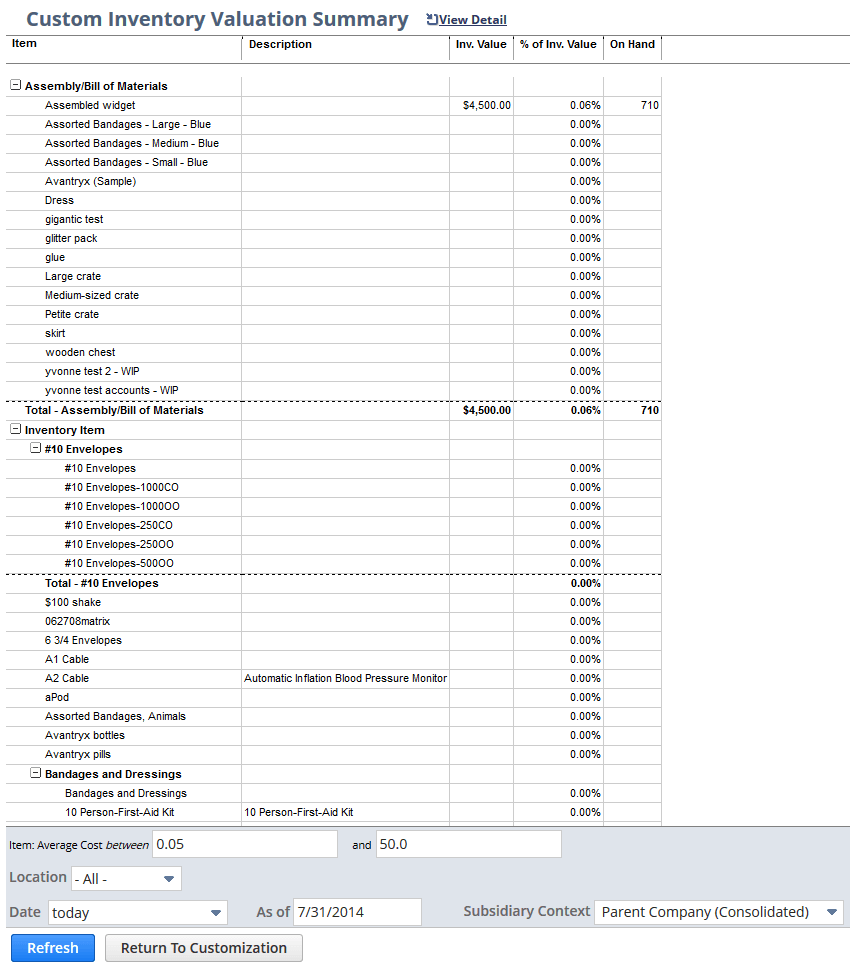Click the maximum Average Cost field containing 50.0
The image size is (850, 968).
tap(467, 843)
